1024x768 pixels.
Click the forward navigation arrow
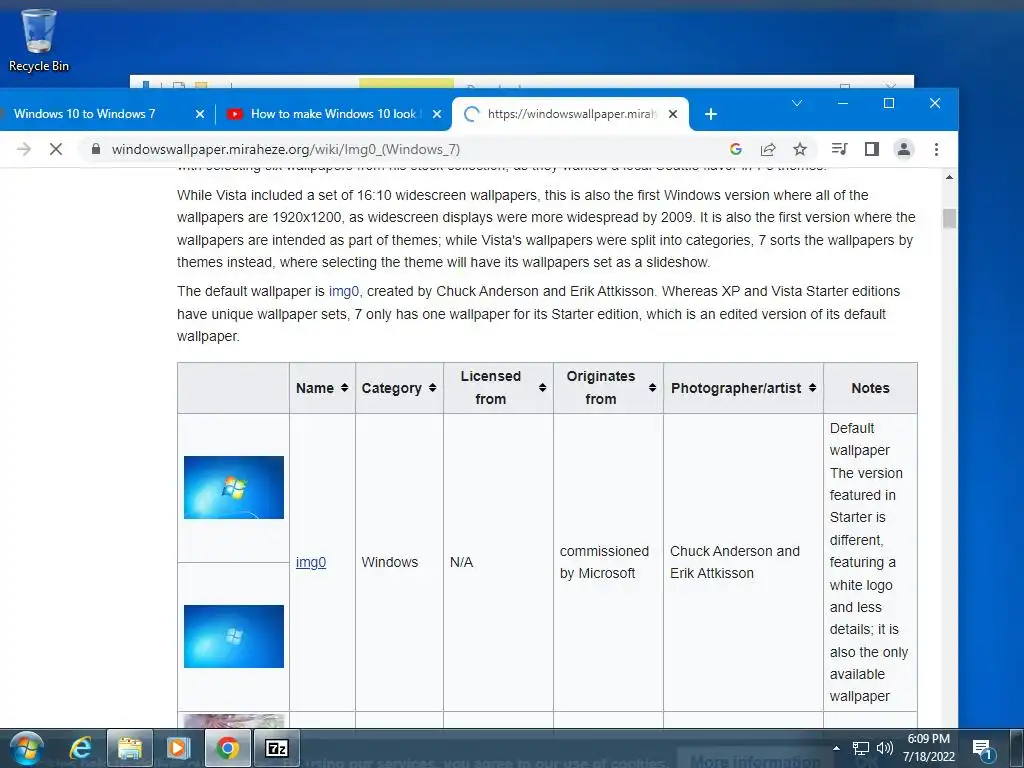point(24,149)
